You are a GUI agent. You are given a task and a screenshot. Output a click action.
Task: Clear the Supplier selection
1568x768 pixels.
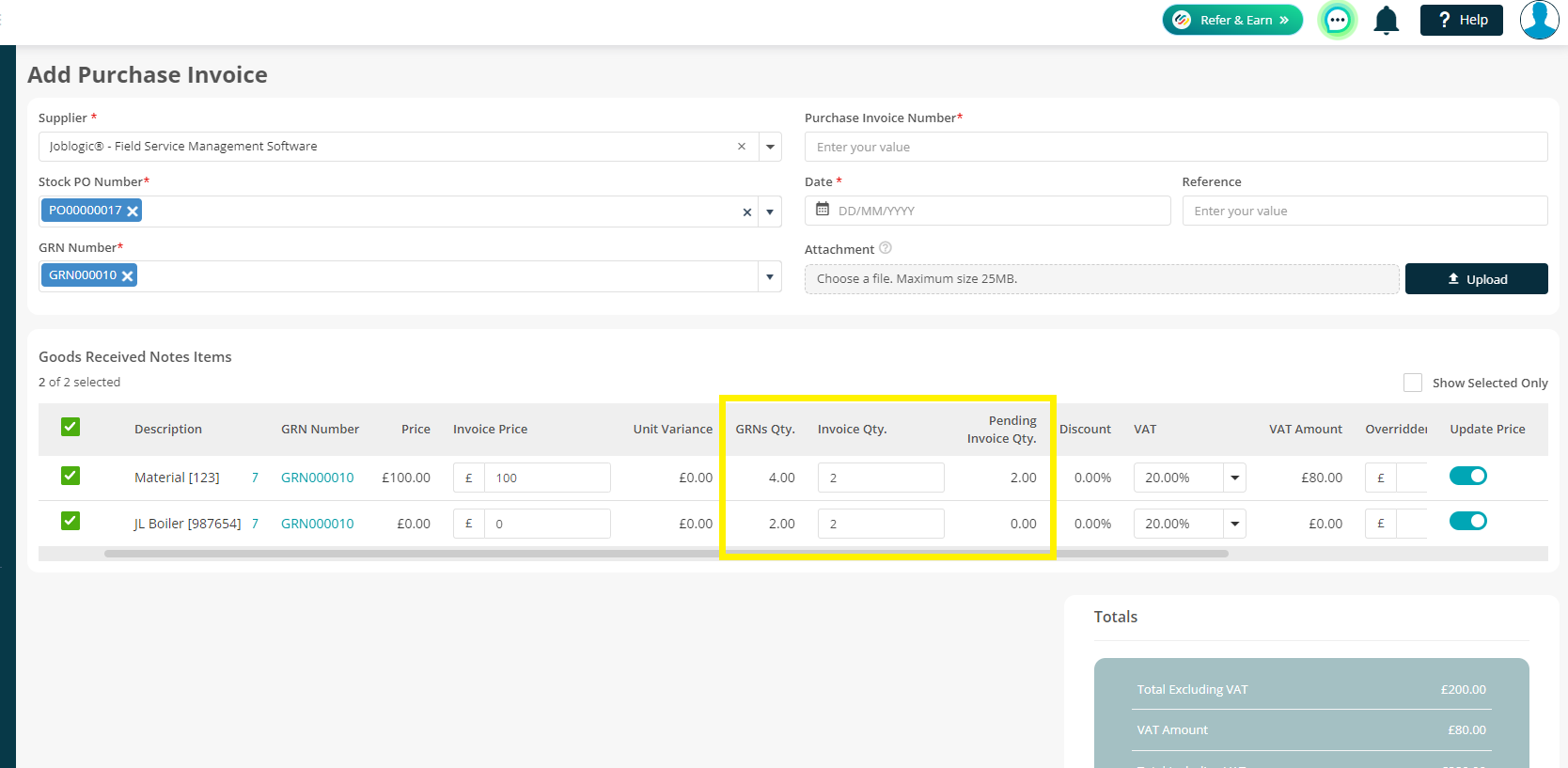click(x=742, y=147)
